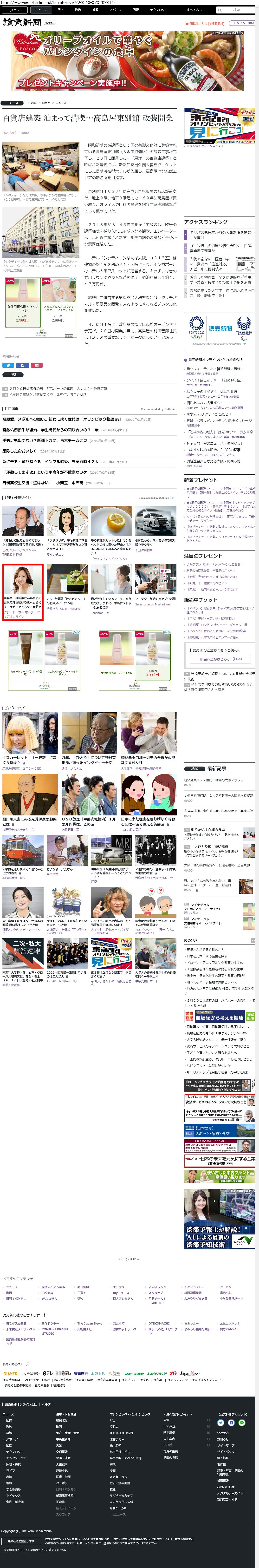Image resolution: width=259 pixels, height=1568 pixels.
Task: Open the テクノロジー navigation item
Action: coord(159,10)
